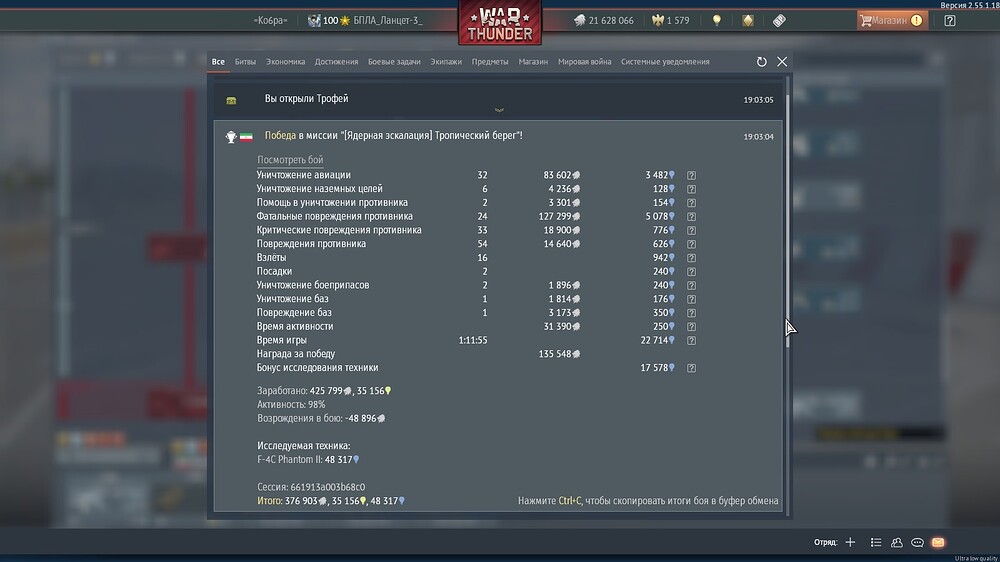Open the help question mark in top bar
This screenshot has width=1000, height=562.
click(x=949, y=20)
